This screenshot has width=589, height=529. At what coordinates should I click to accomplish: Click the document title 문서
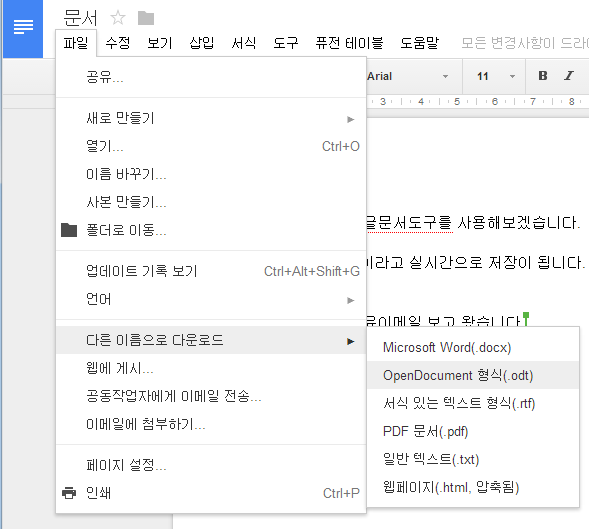pyautogui.click(x=80, y=18)
